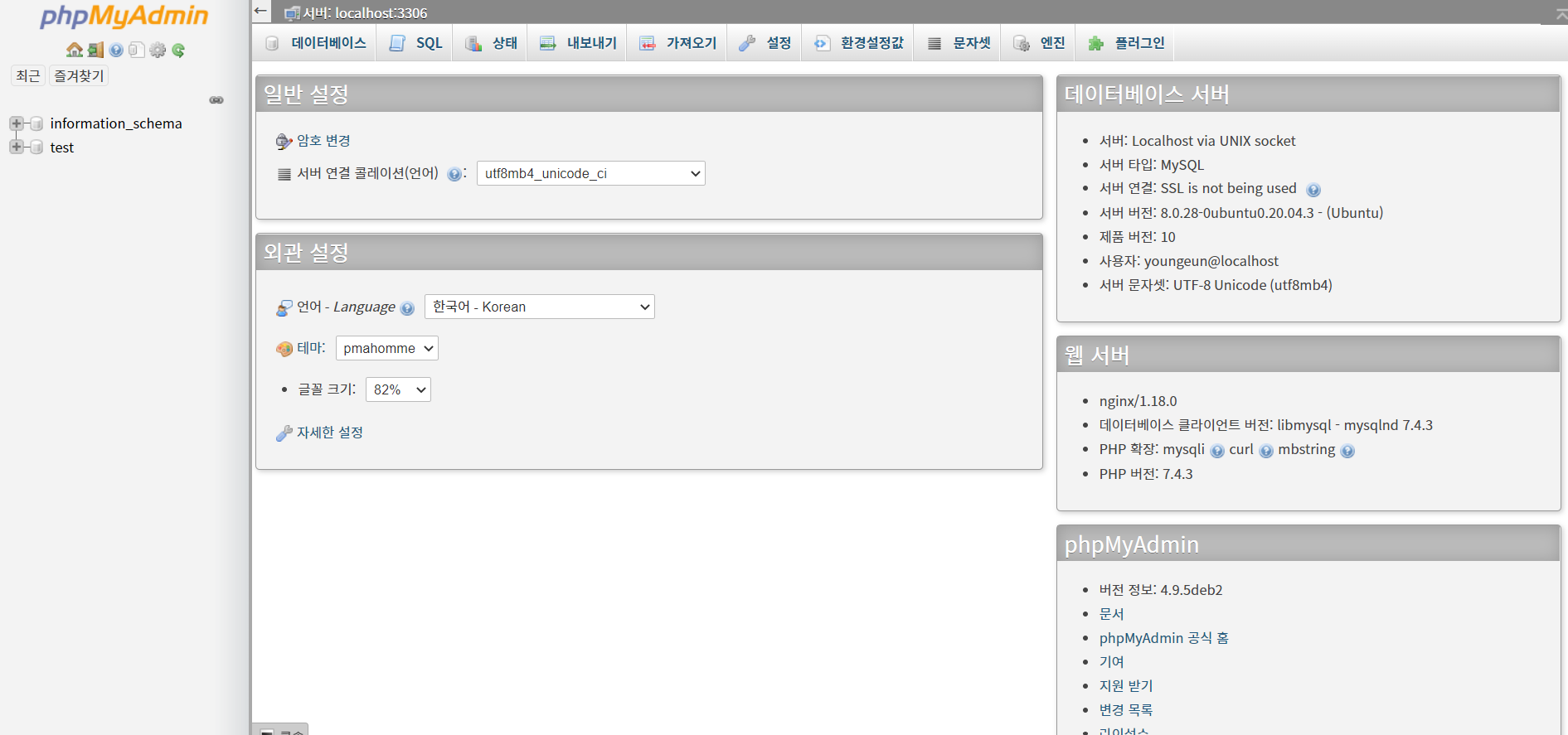Click the test database cylinder icon
Viewport: 1568px width, 735px height.
[x=36, y=147]
